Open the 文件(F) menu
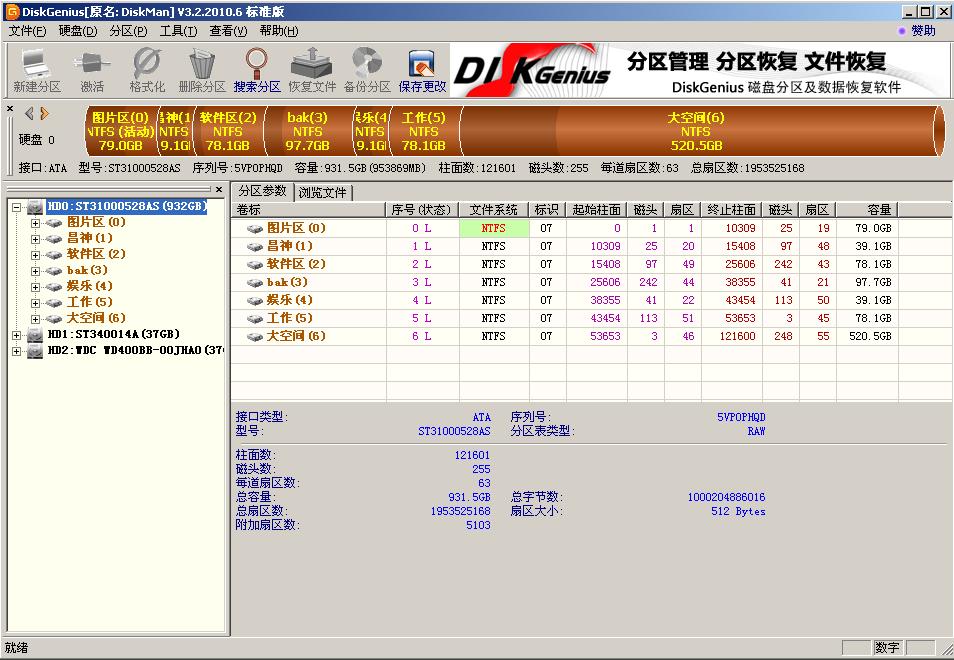Screen dimensions: 954x660 pos(27,31)
